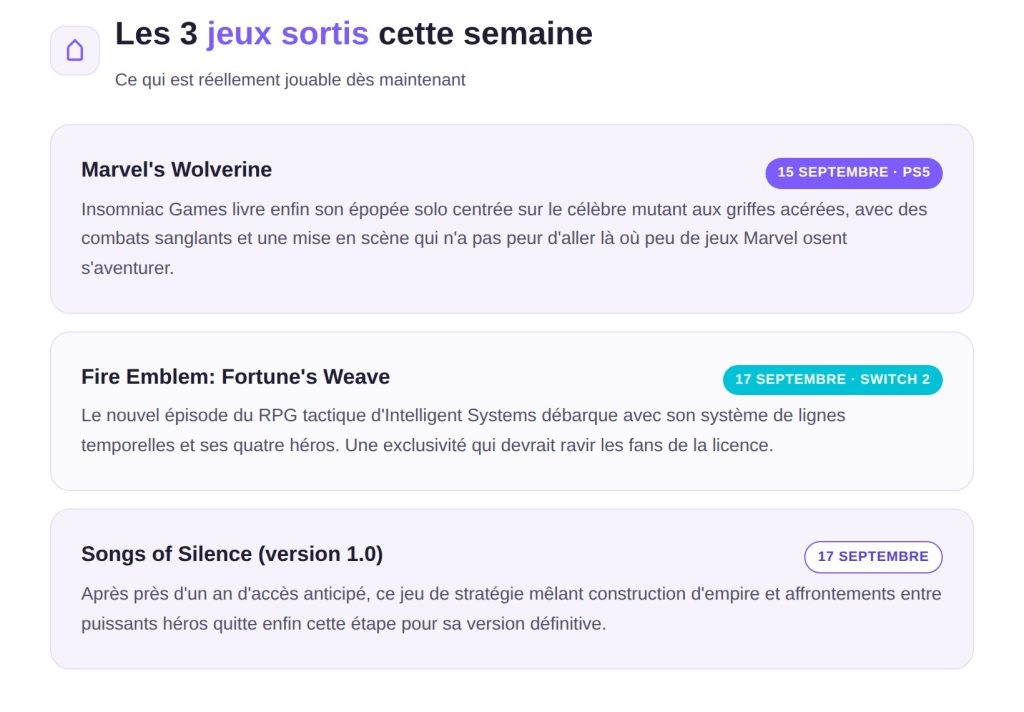The width and height of the screenshot is (1024, 712).
Task: Open Songs of Silence (version 1.0) title
Action: click(232, 554)
